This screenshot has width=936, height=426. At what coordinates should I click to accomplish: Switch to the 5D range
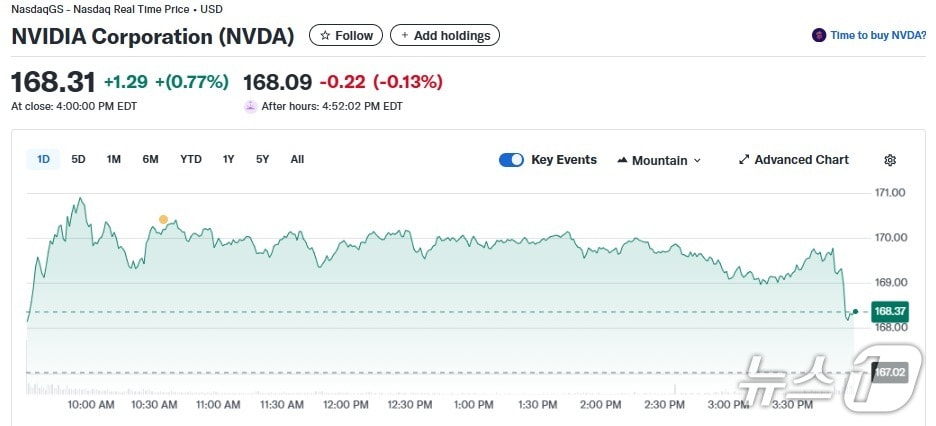79,159
